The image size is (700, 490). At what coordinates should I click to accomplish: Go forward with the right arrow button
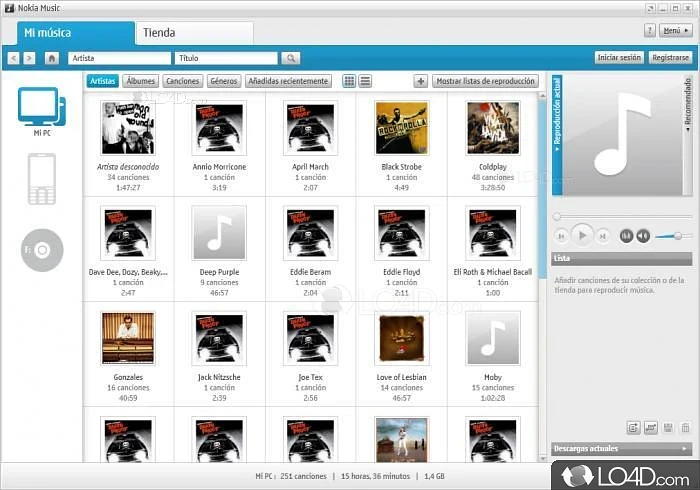pyautogui.click(x=29, y=58)
